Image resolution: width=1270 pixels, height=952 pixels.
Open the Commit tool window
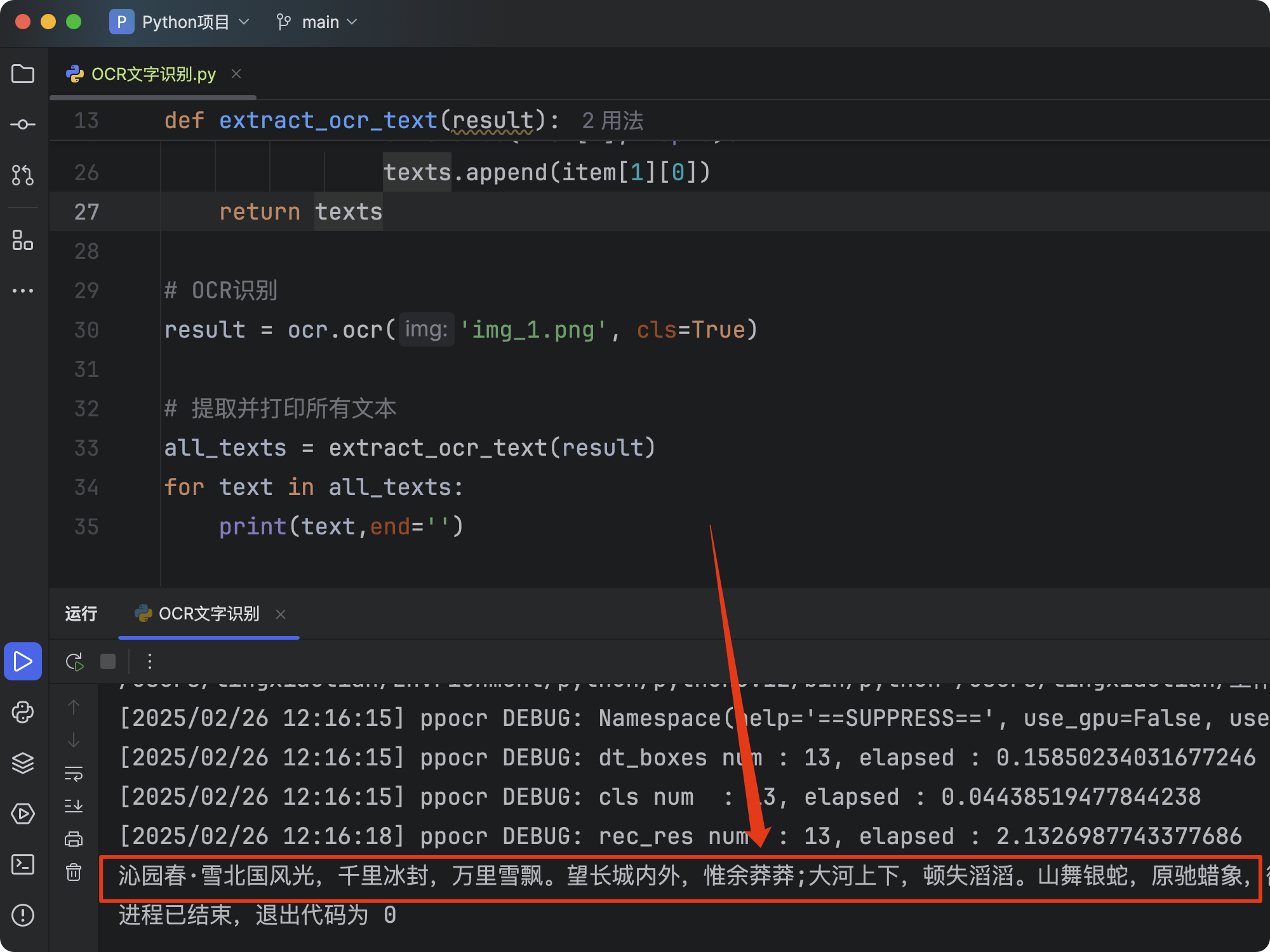[23, 124]
